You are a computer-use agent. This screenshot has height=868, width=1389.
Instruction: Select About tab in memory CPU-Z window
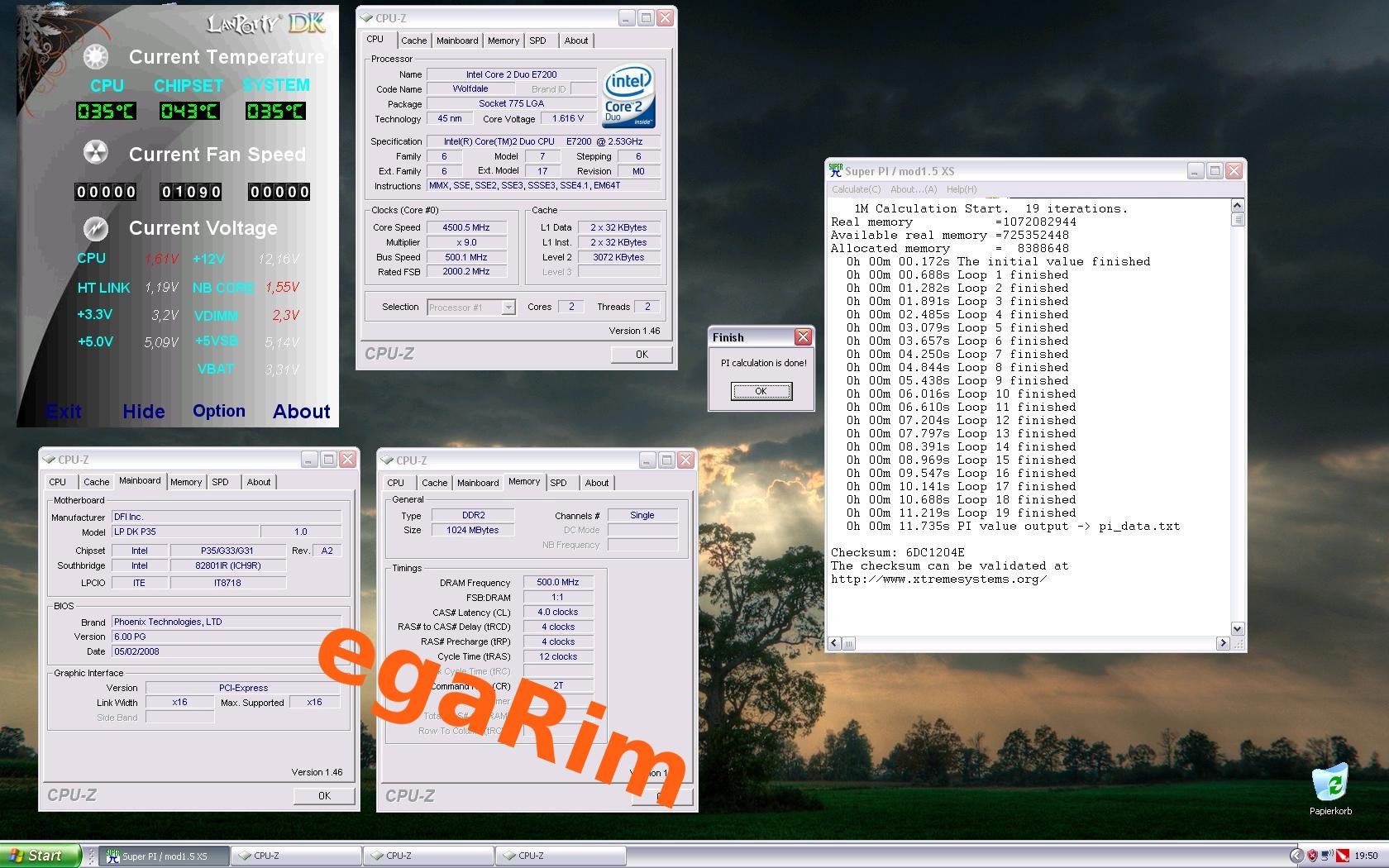pyautogui.click(x=597, y=483)
